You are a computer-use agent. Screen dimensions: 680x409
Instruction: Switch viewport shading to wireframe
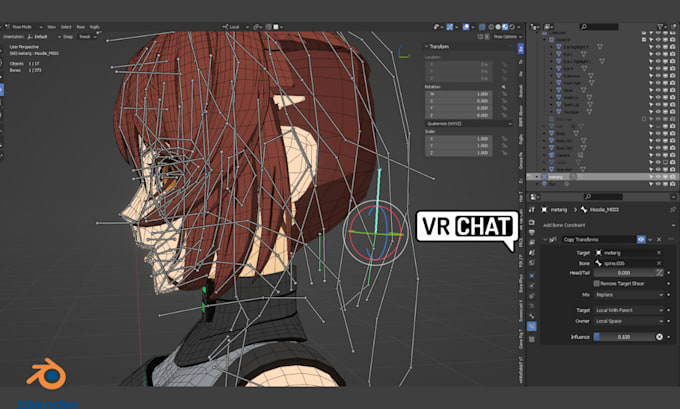(491, 27)
